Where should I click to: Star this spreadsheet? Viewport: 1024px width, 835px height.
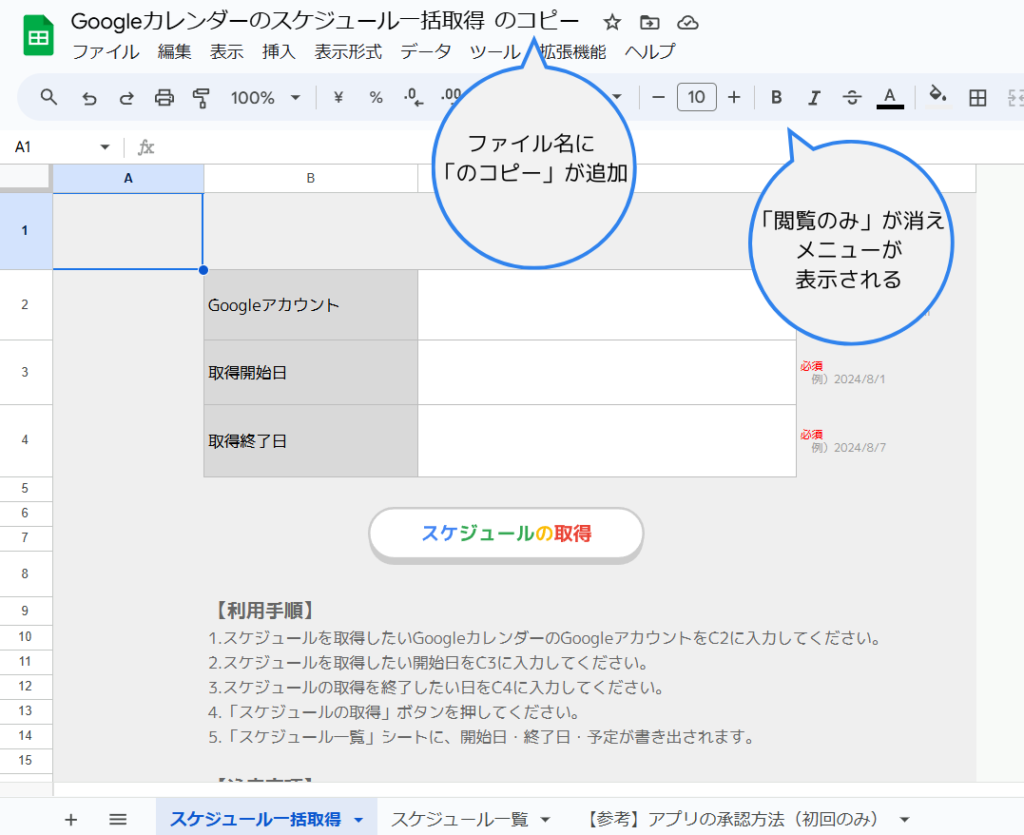point(612,23)
